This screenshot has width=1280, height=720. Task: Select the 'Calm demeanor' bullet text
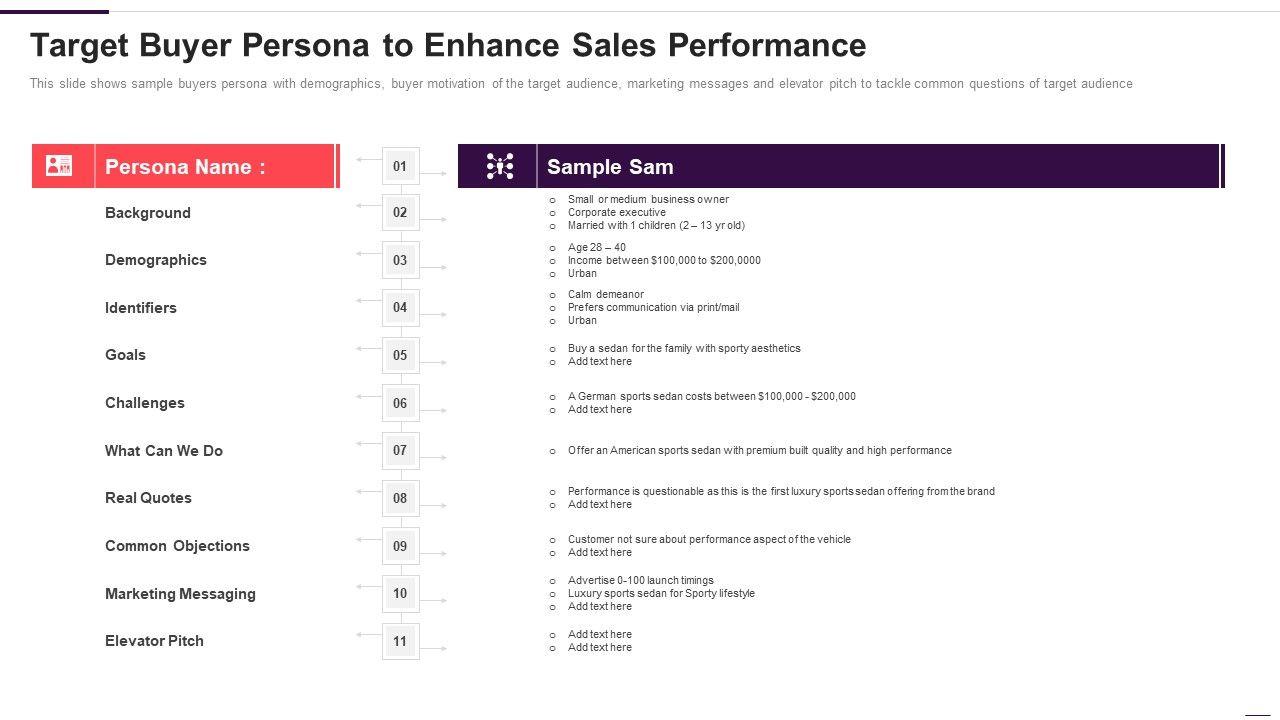606,295
